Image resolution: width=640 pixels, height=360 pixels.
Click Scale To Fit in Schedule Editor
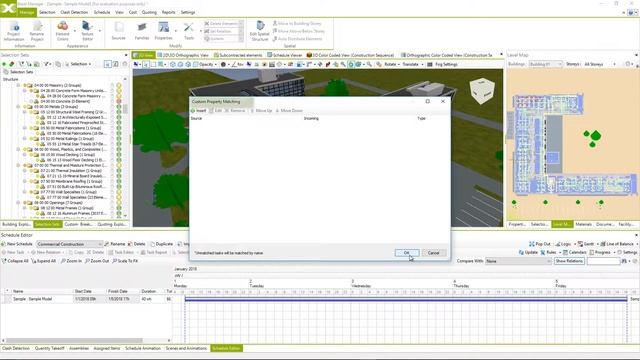pyautogui.click(x=125, y=261)
